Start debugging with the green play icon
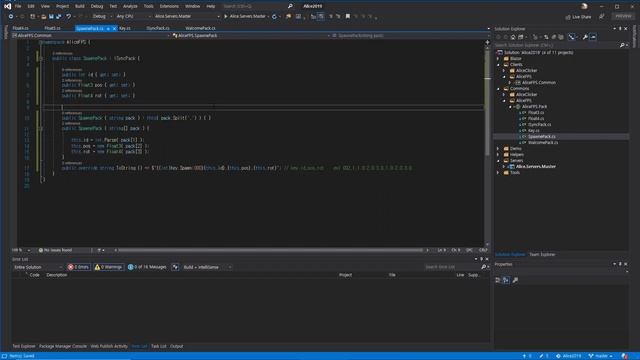 point(226,16)
